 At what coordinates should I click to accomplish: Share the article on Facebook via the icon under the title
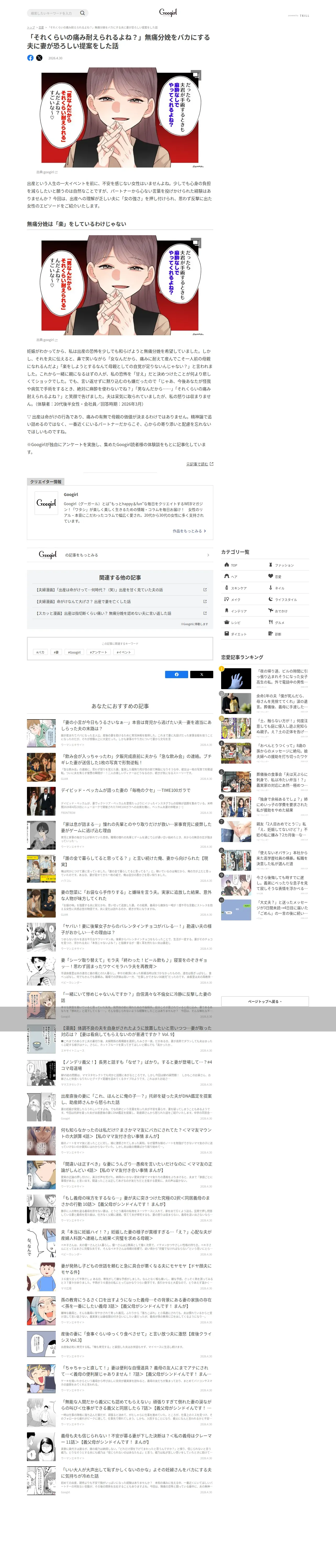pos(31,58)
